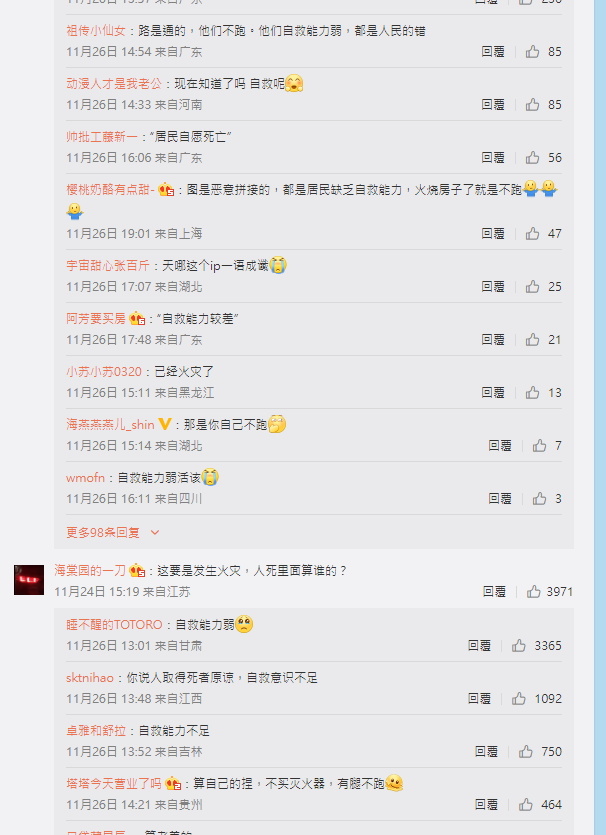Click the verified V badge beside 海燕燕燕儿_shin

[x=165, y=424]
